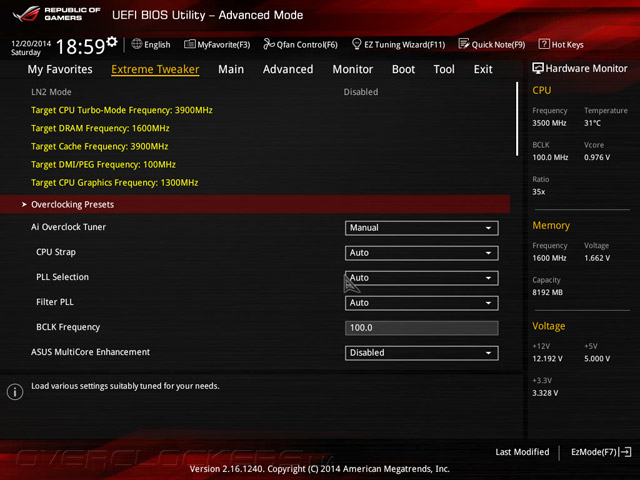
Task: Open the Exit tab
Action: [x=483, y=69]
